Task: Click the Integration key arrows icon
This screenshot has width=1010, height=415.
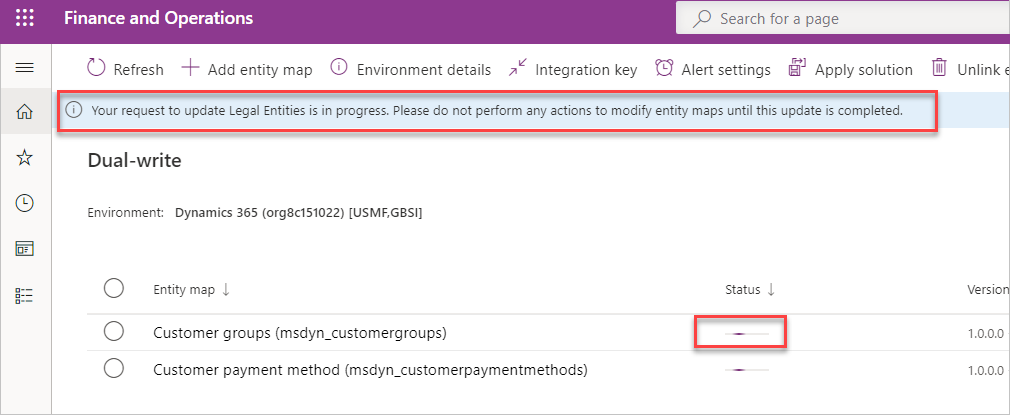Action: pos(517,68)
